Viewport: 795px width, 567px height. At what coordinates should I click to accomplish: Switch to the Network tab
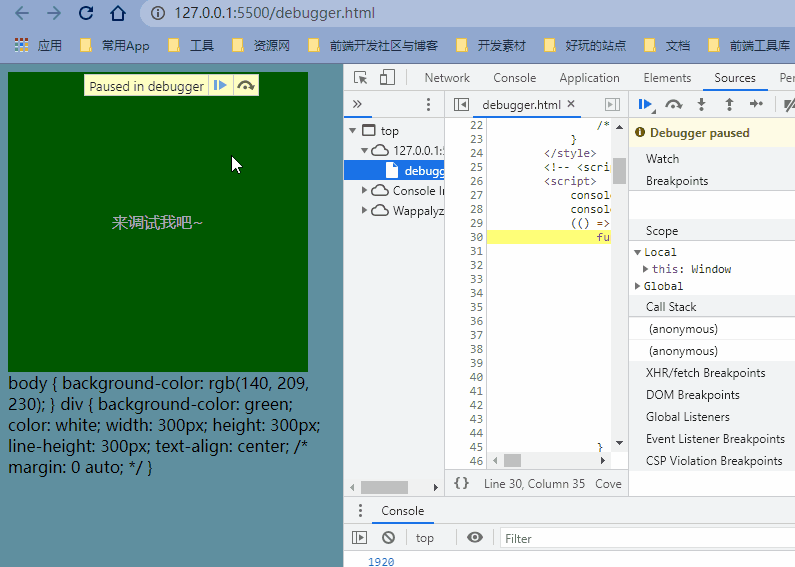point(447,78)
